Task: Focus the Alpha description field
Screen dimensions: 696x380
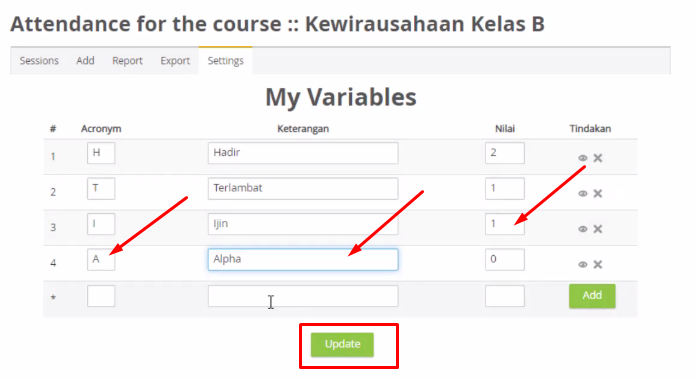Action: point(303,259)
